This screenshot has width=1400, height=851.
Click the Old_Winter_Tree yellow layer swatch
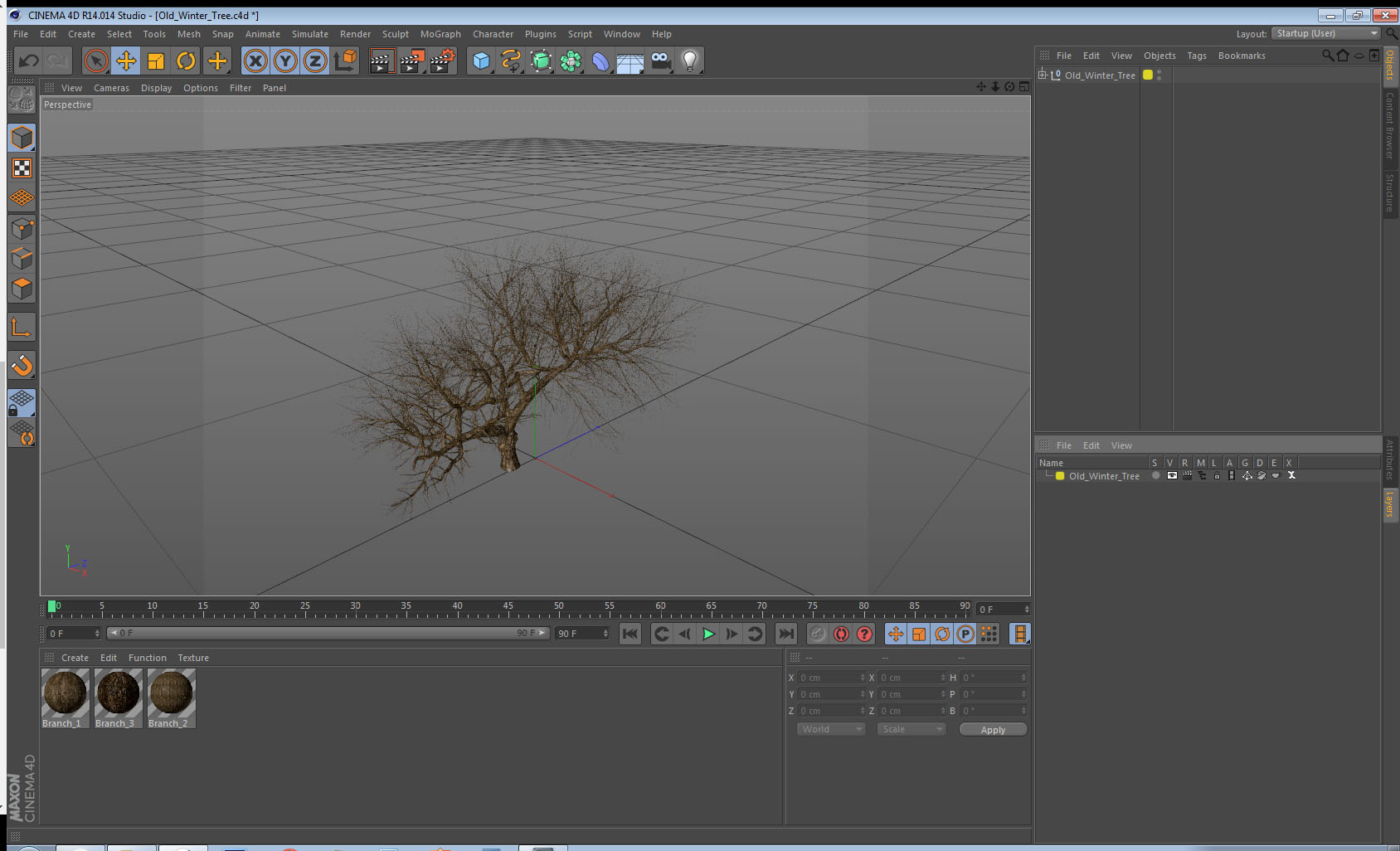1060,476
